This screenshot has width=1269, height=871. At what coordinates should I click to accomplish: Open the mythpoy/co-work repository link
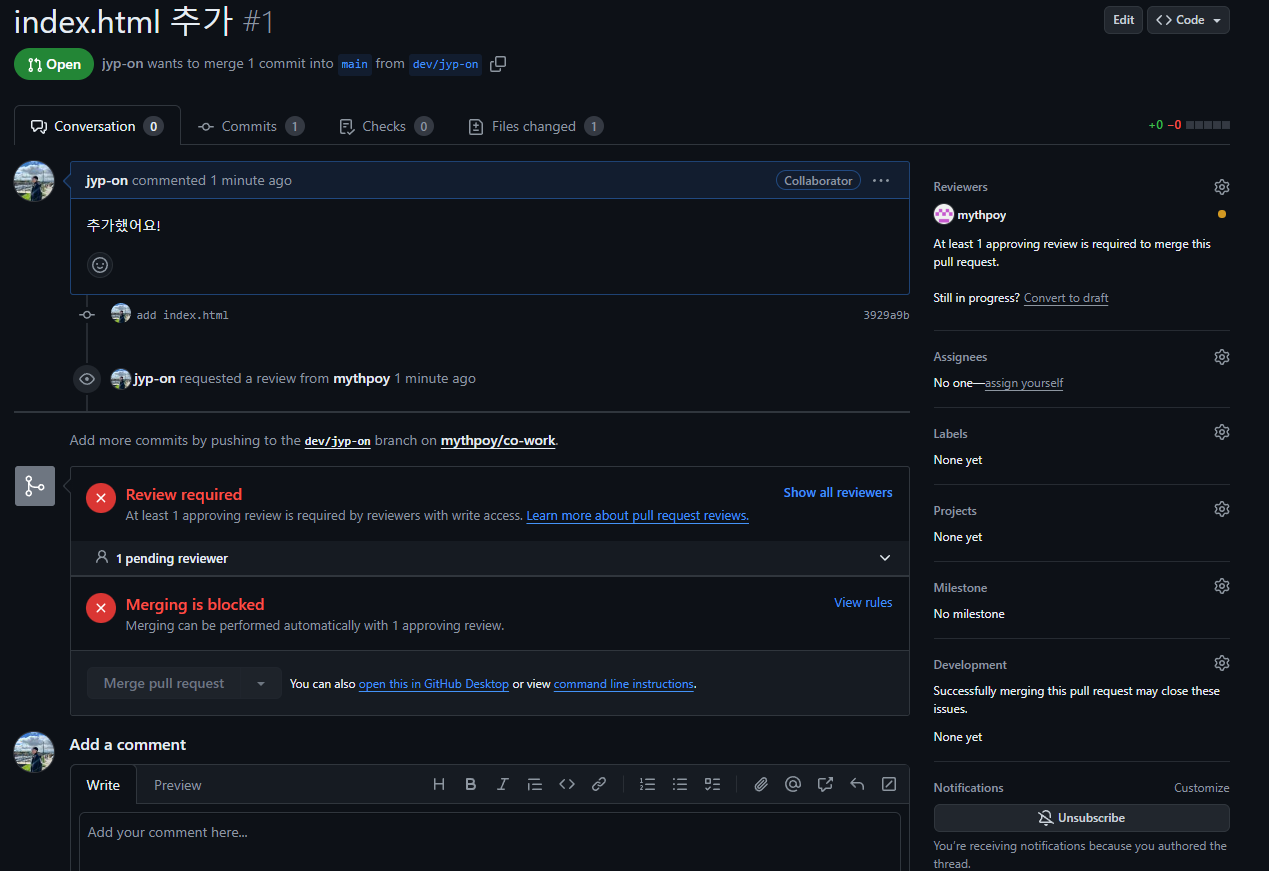pyautogui.click(x=498, y=440)
